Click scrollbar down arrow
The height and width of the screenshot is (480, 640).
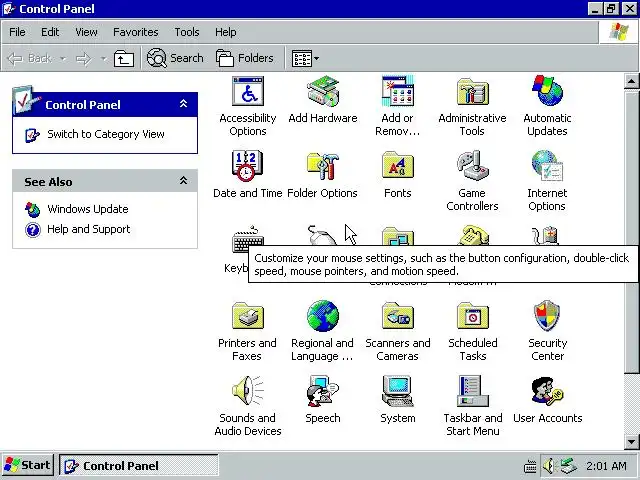(631, 441)
